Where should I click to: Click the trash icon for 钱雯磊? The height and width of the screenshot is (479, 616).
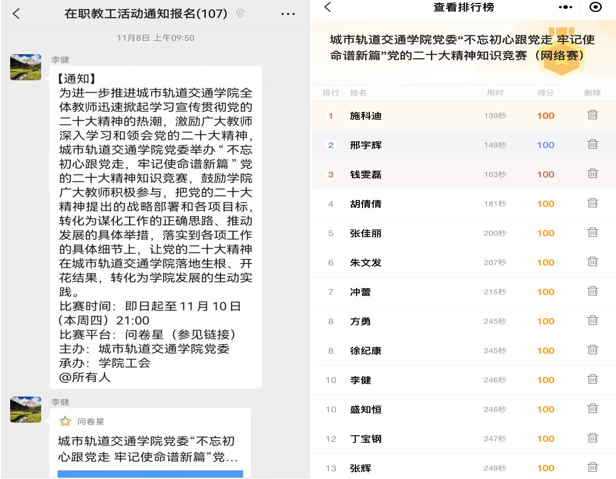592,174
